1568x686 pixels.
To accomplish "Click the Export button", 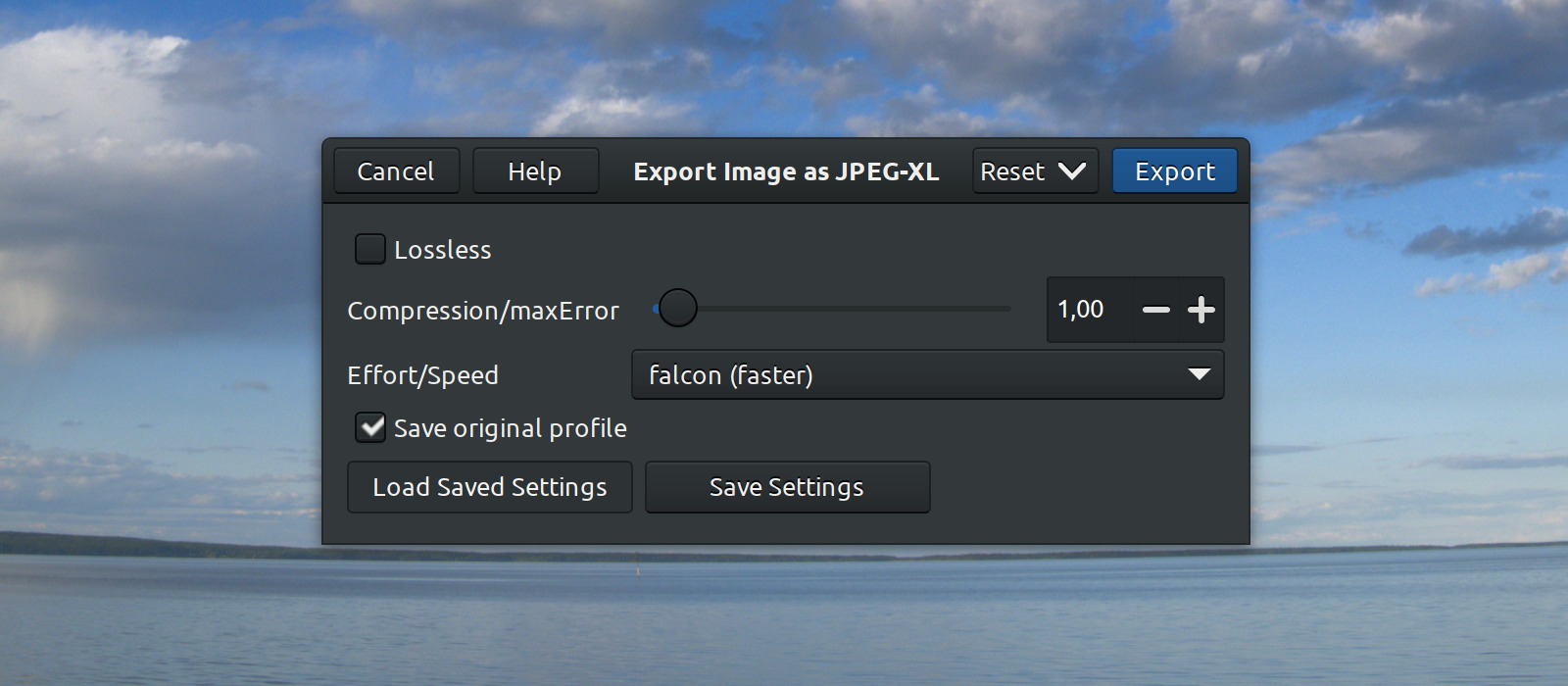I will (1174, 171).
